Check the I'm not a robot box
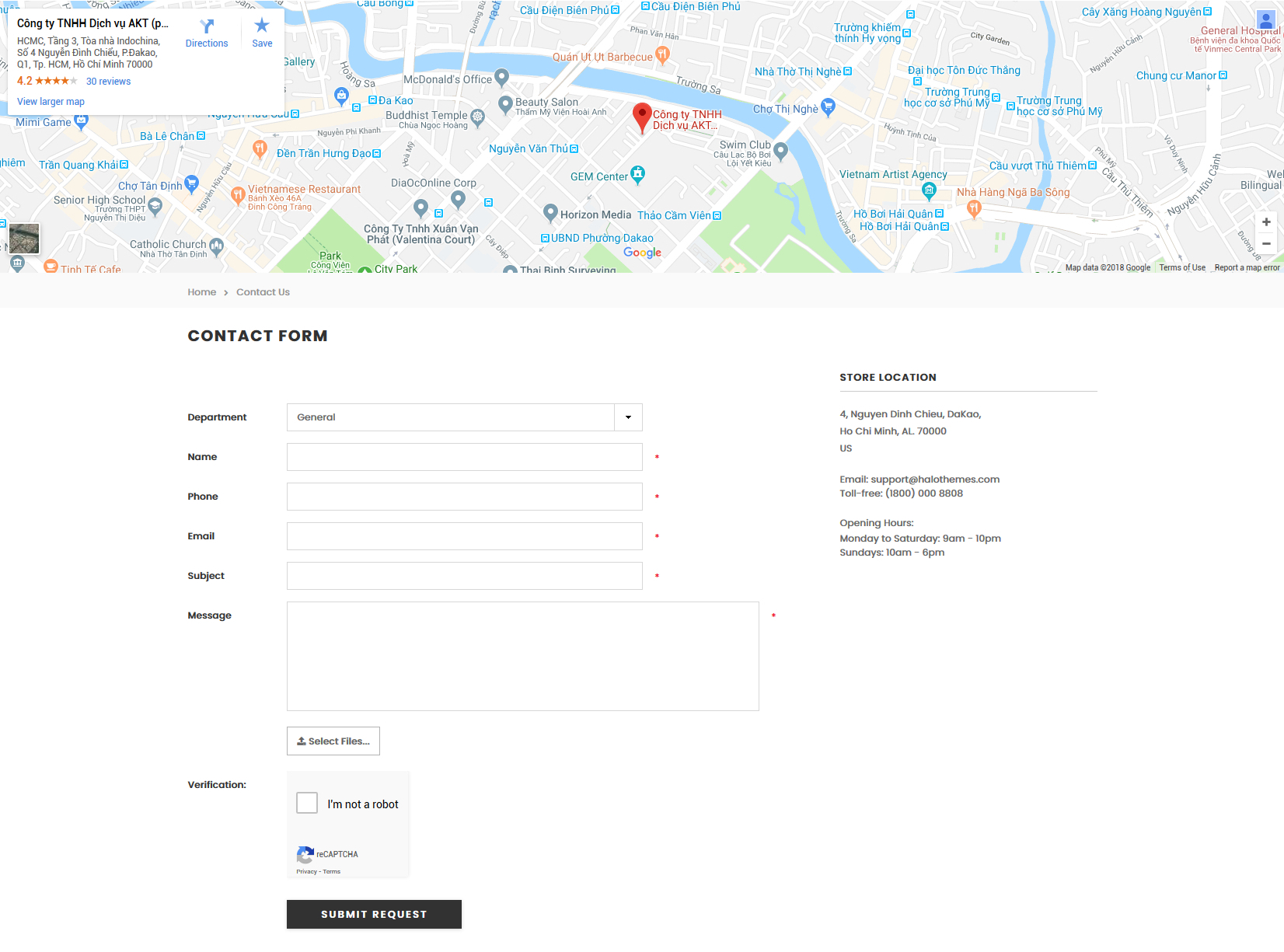This screenshot has height=952, width=1284. click(x=307, y=803)
